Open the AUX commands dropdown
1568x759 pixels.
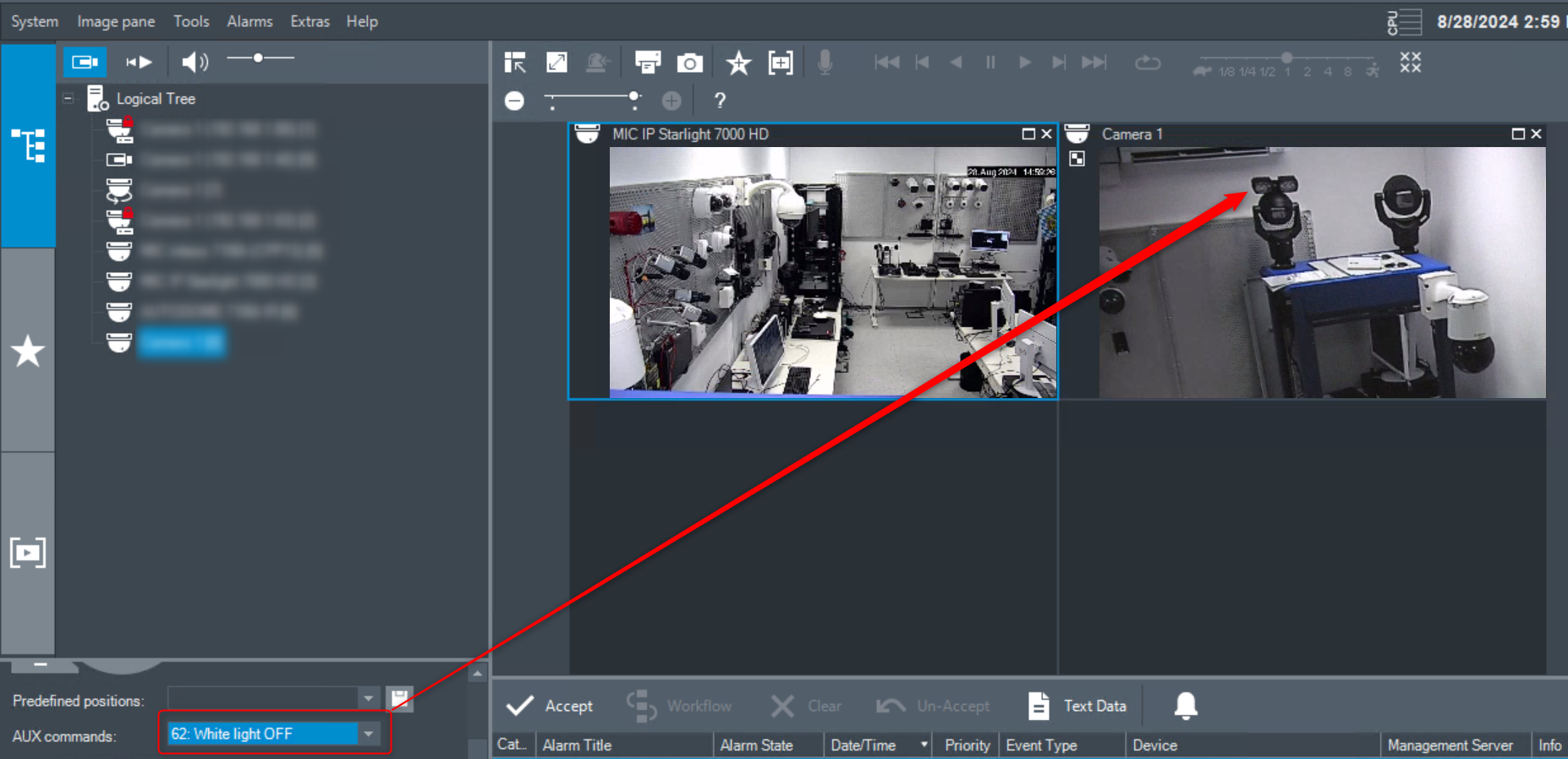(369, 734)
